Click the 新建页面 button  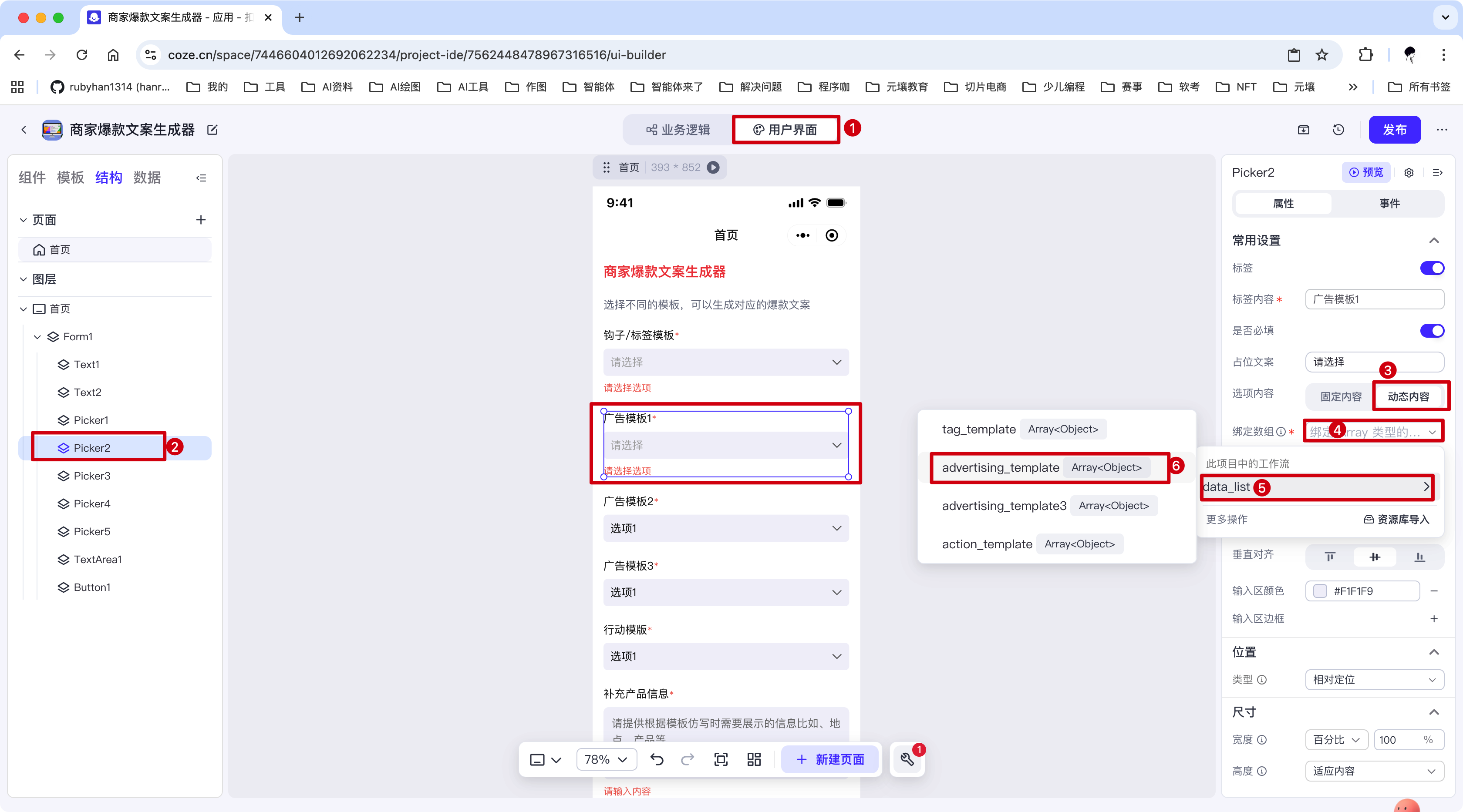(830, 759)
